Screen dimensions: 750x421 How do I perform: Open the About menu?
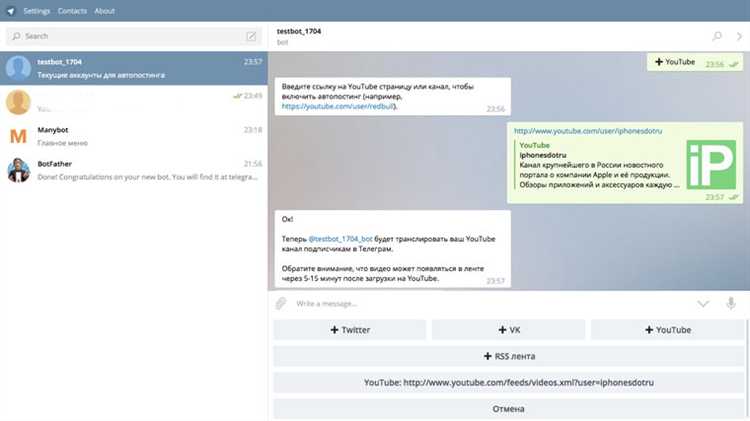point(104,11)
